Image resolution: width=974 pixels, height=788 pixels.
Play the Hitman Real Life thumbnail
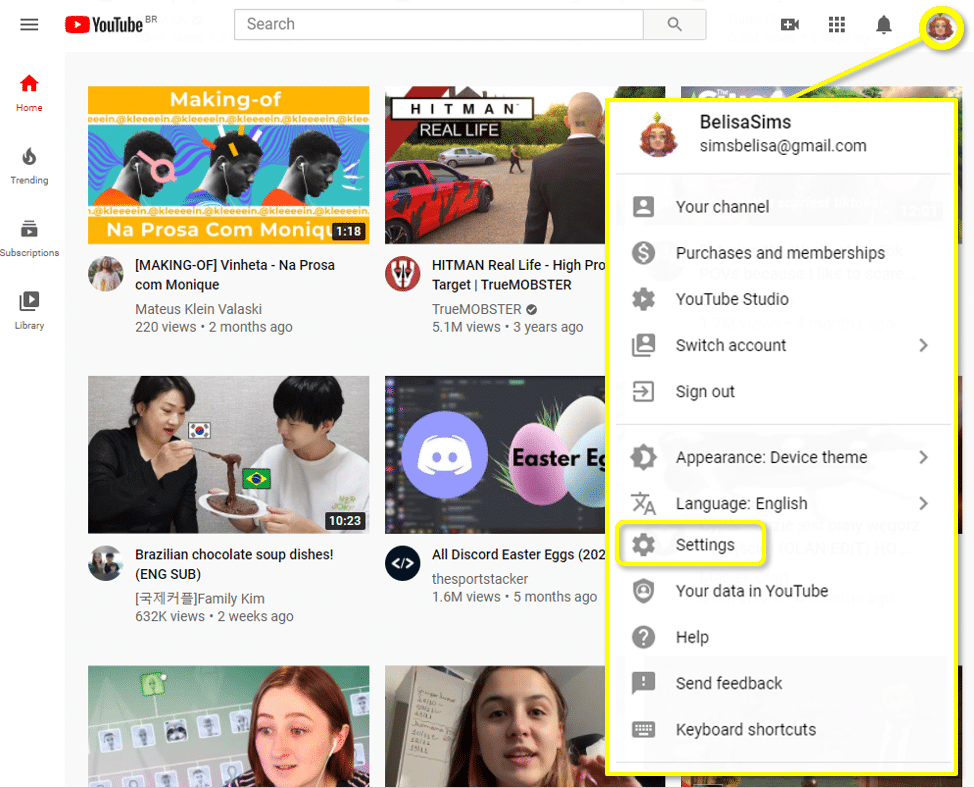click(x=495, y=165)
